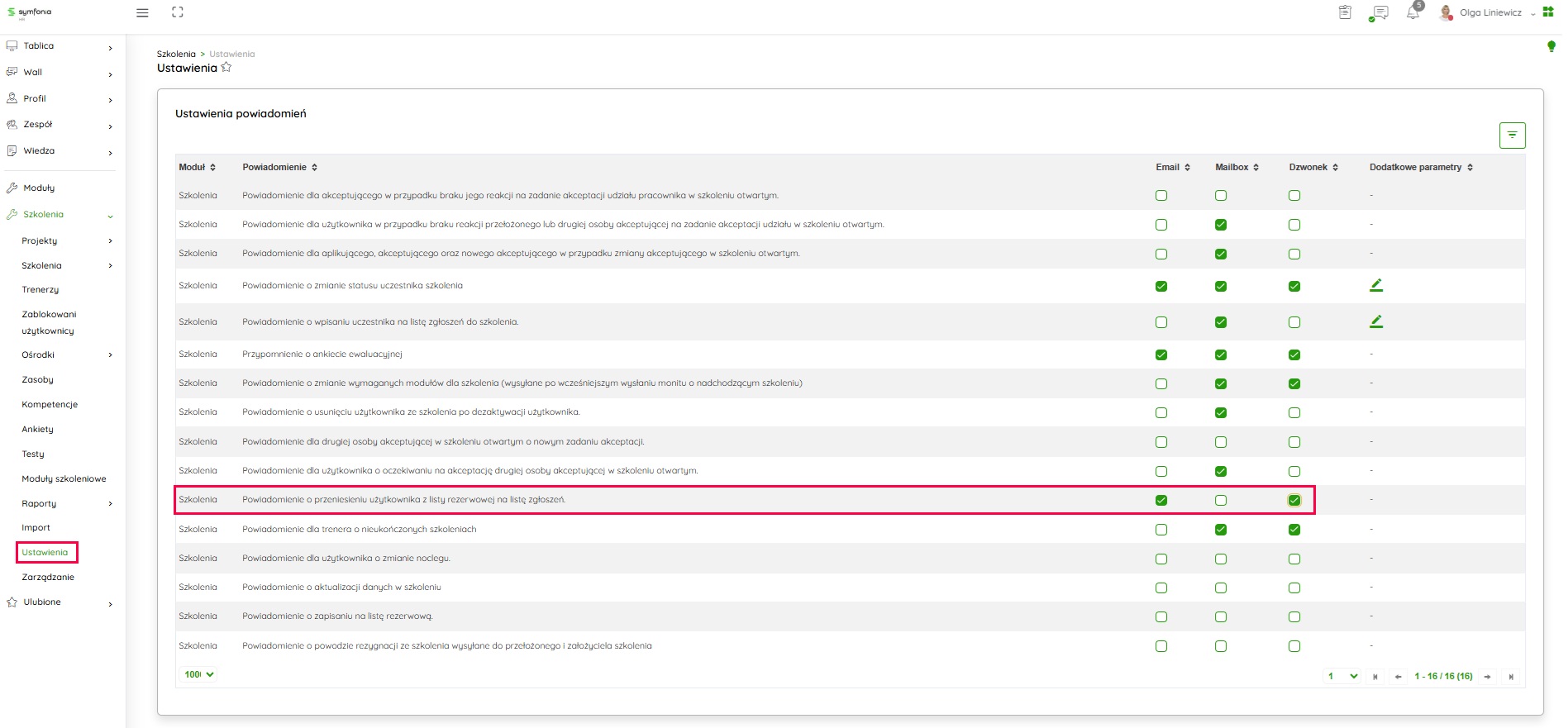Click the table filter icon button

tap(1512, 136)
